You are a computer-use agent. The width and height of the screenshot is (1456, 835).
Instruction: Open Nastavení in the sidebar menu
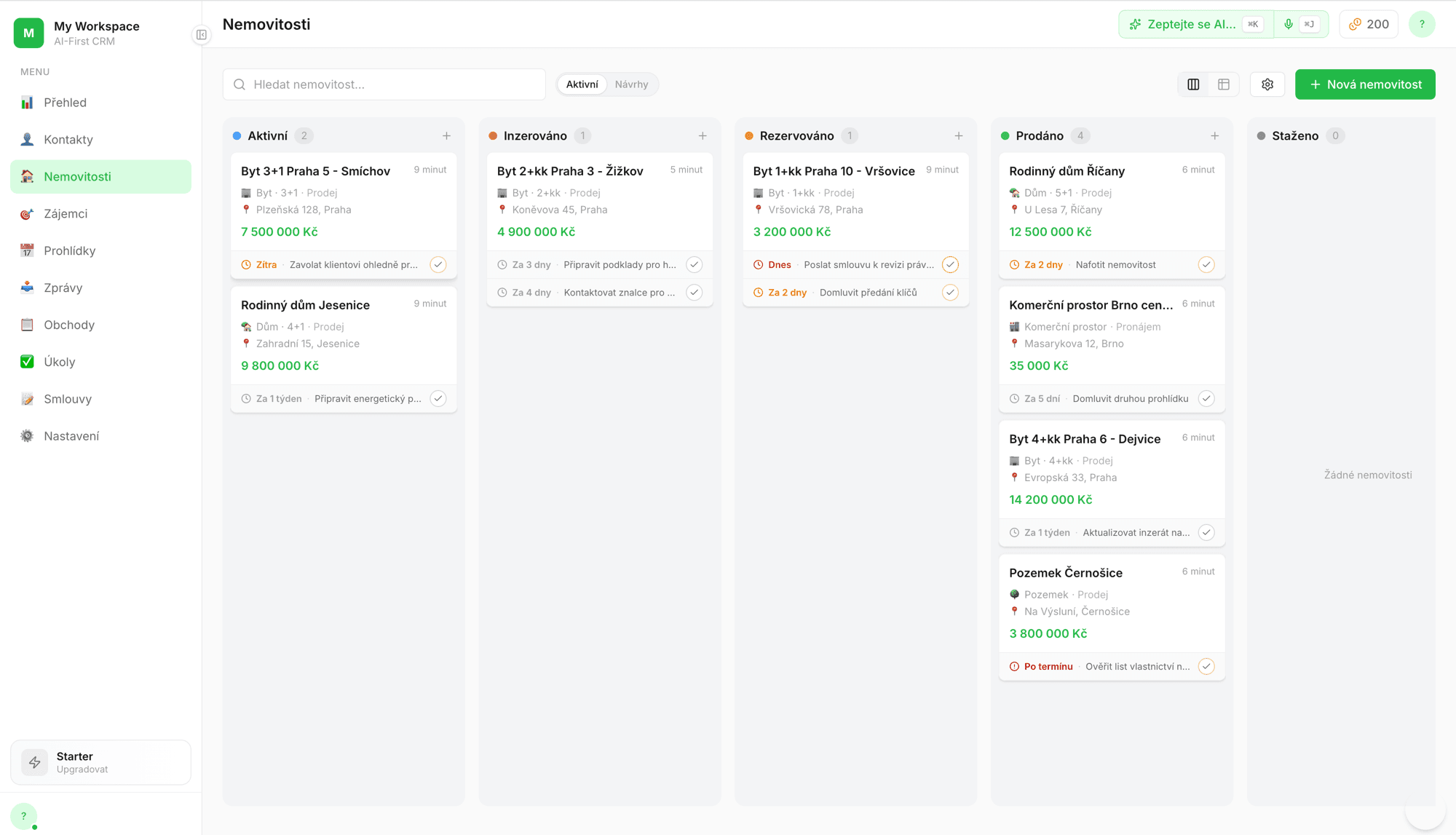click(100, 436)
